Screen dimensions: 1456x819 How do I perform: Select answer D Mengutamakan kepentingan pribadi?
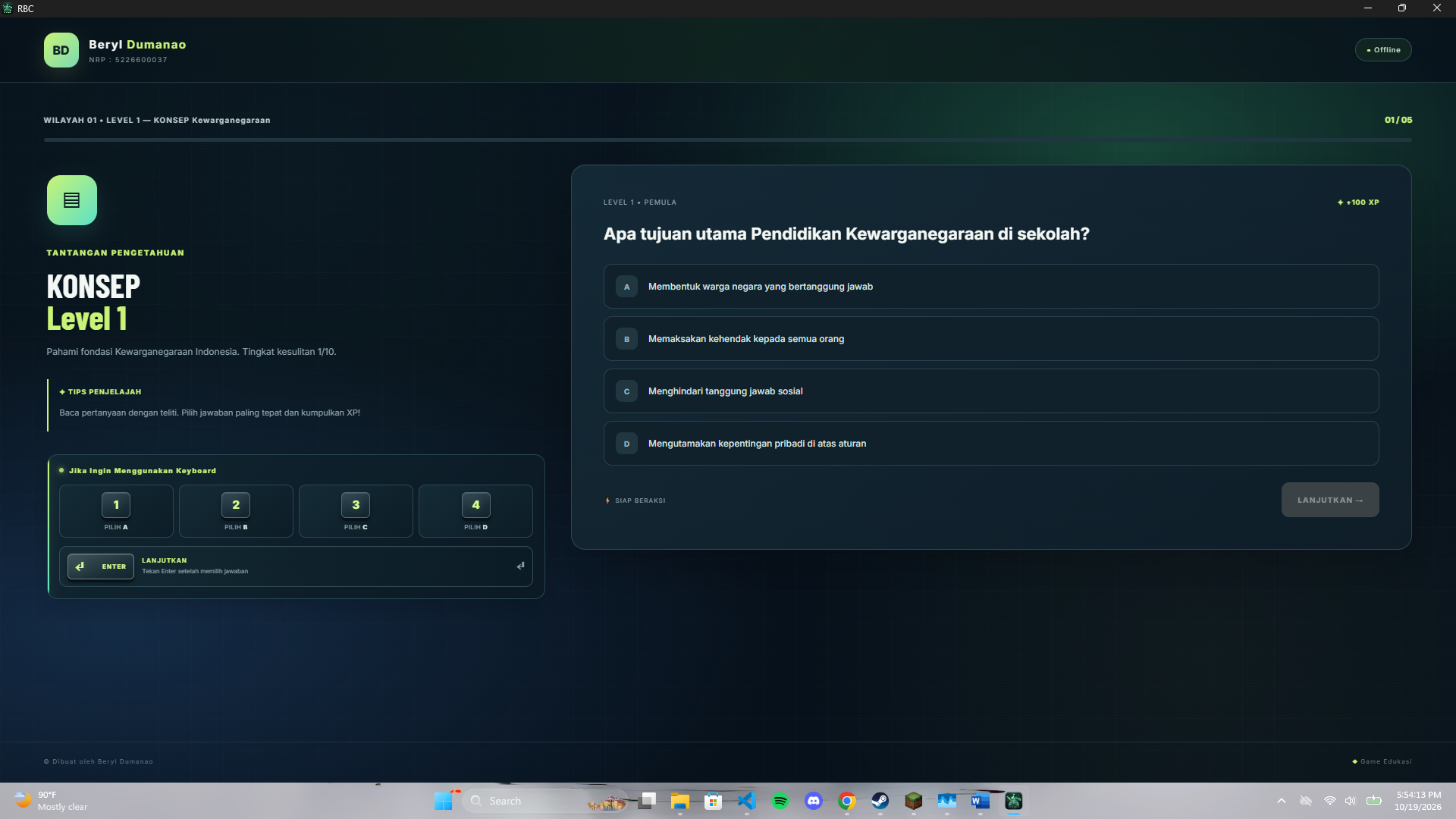coord(991,444)
